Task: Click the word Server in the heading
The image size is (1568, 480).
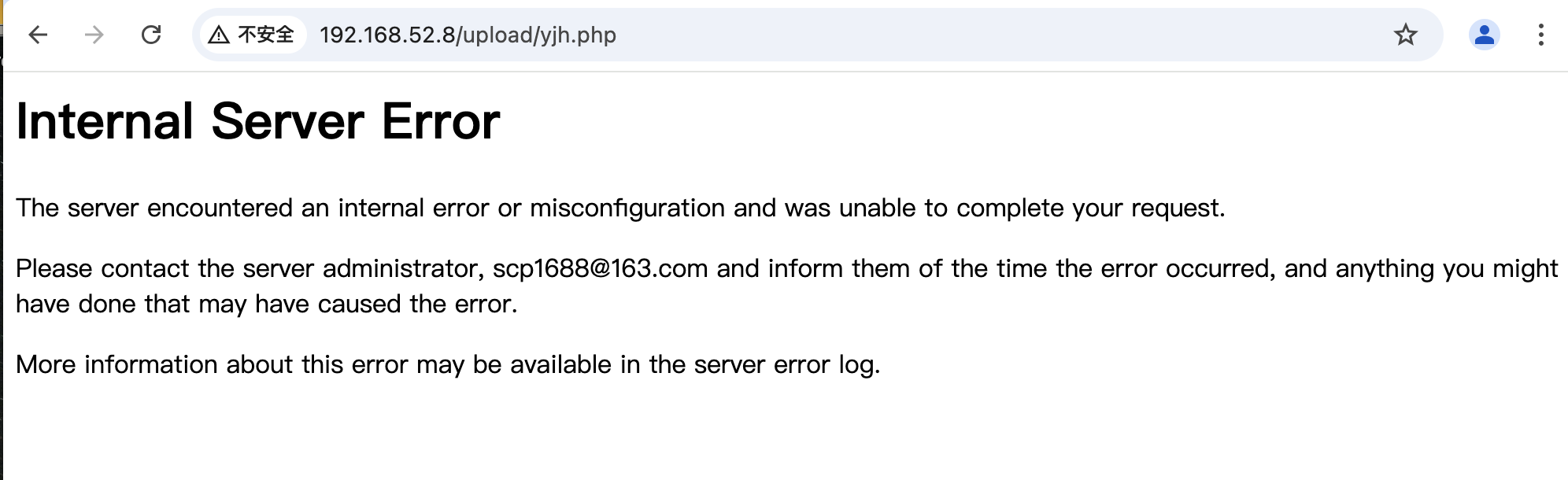Action: 287,122
